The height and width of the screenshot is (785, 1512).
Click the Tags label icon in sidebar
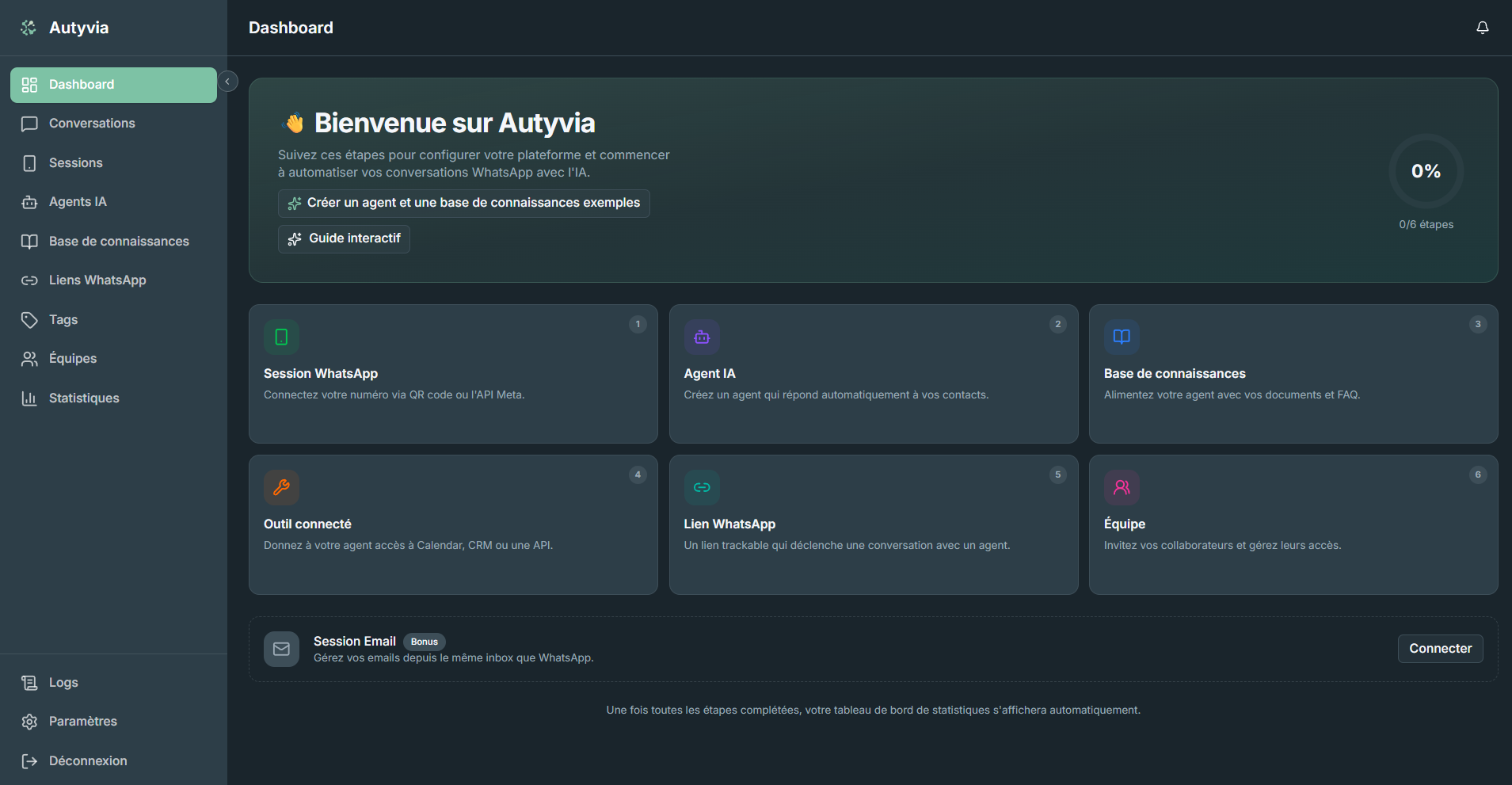click(x=29, y=320)
